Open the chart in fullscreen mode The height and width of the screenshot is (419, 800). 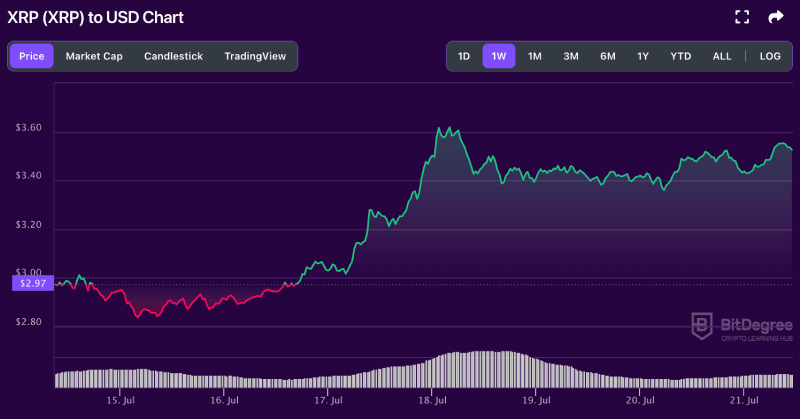click(742, 17)
